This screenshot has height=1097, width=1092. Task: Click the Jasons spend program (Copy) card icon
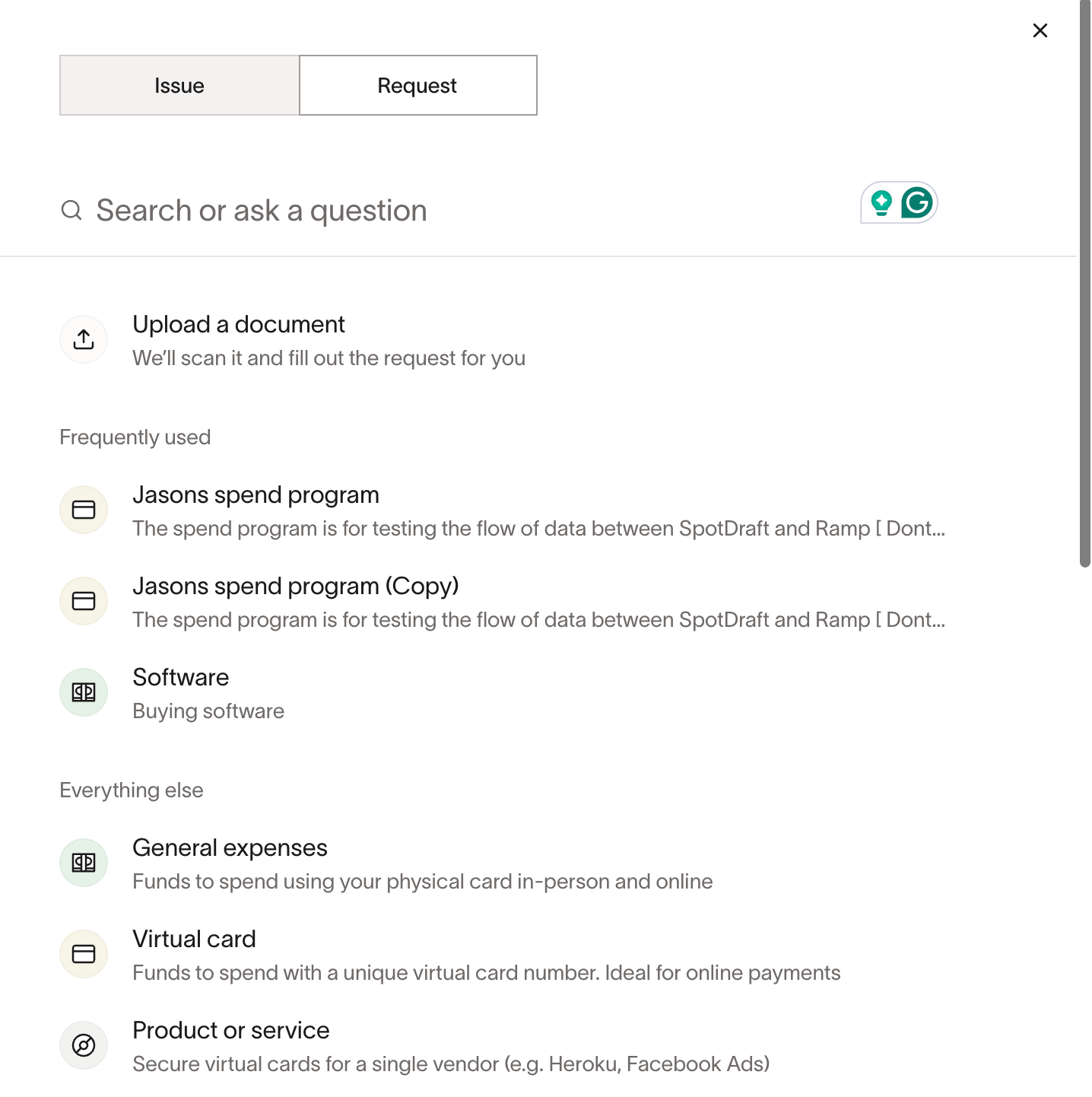coord(84,601)
